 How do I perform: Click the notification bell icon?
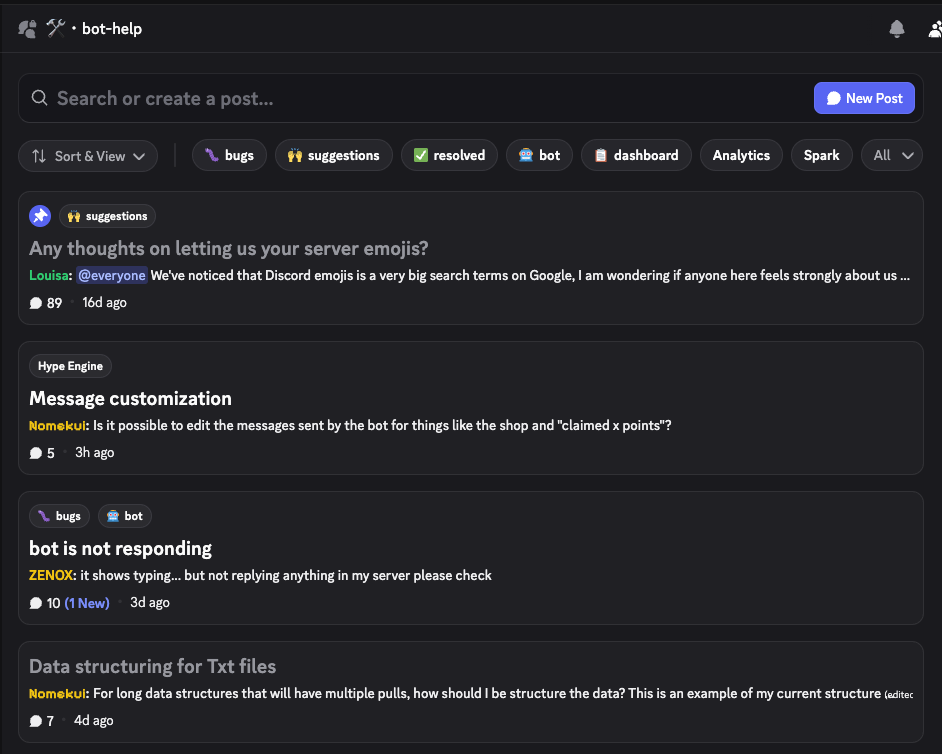tap(897, 29)
